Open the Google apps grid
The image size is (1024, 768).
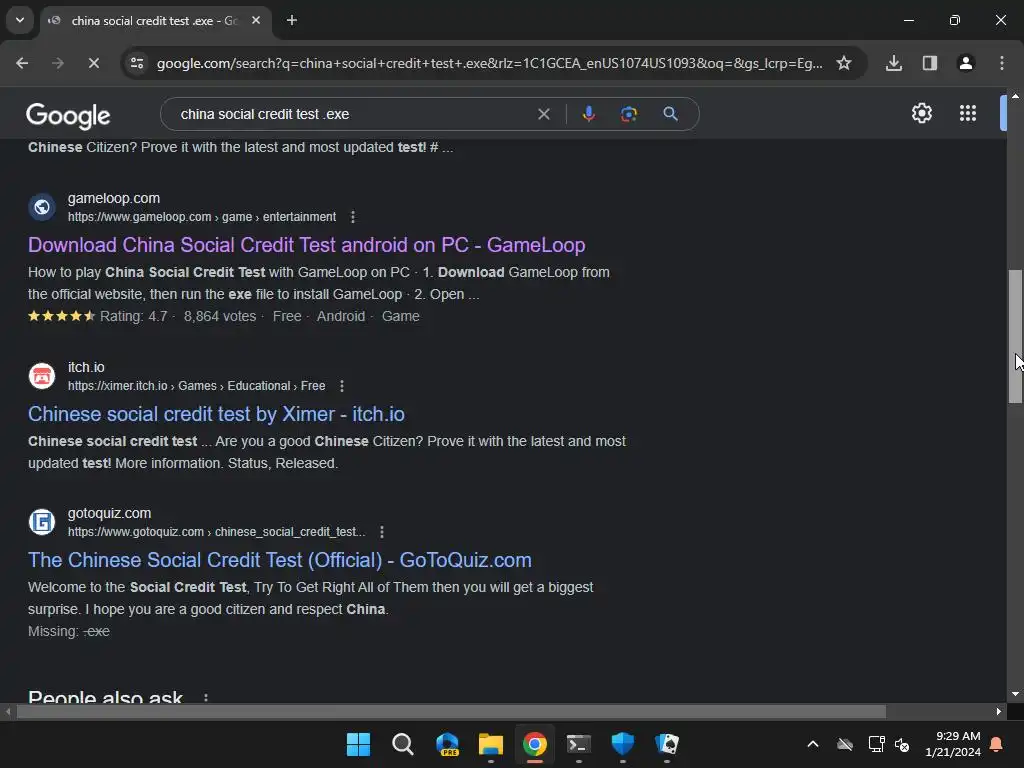pyautogui.click(x=968, y=114)
